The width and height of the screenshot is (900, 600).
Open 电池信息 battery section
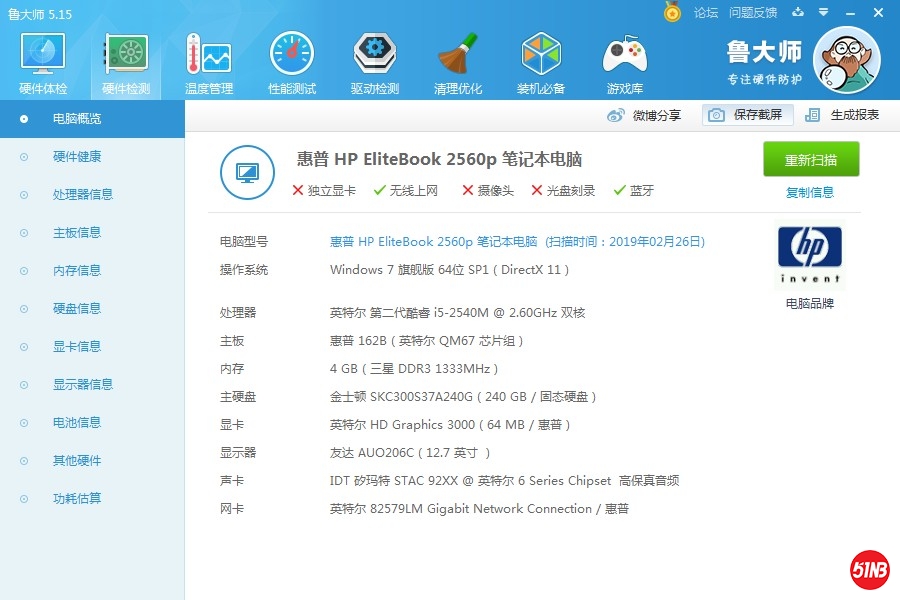coord(77,423)
